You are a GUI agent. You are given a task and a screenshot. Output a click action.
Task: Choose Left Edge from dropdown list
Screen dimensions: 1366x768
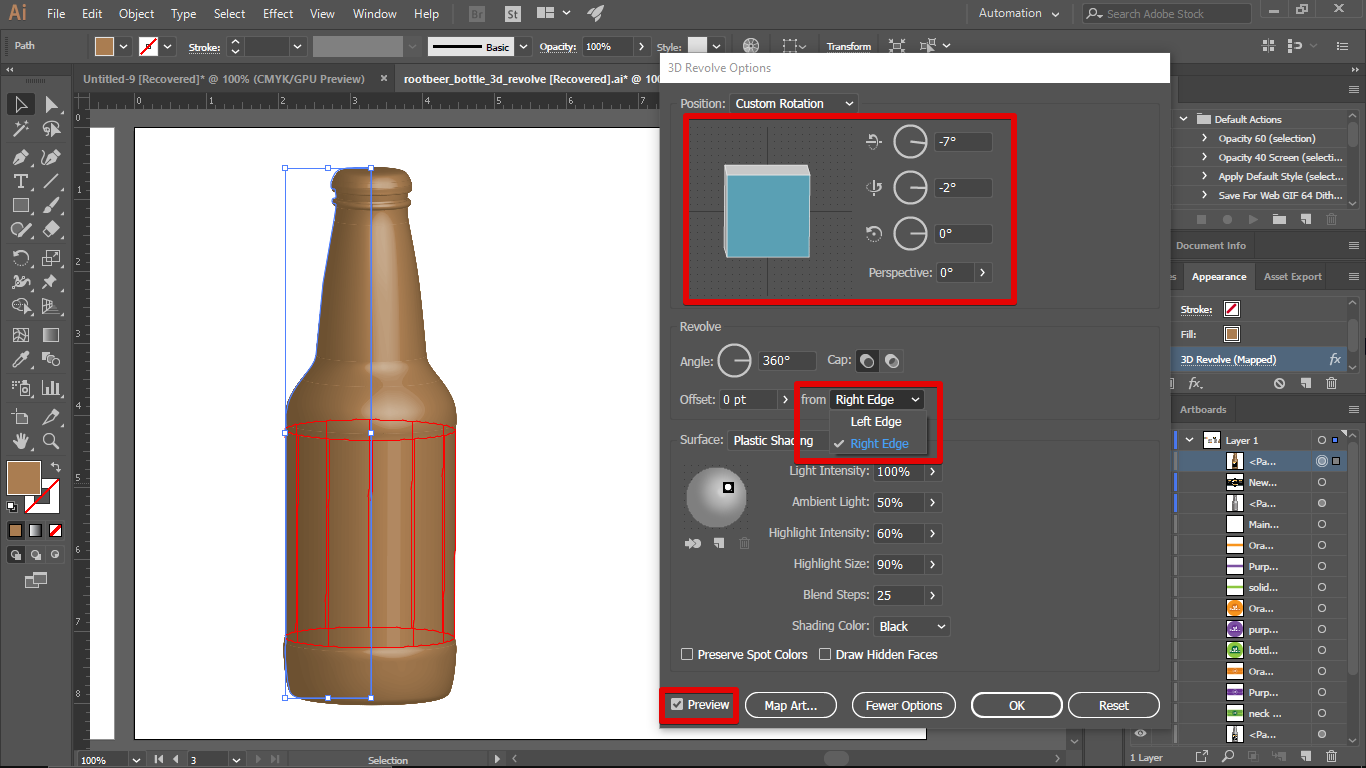pyautogui.click(x=875, y=422)
